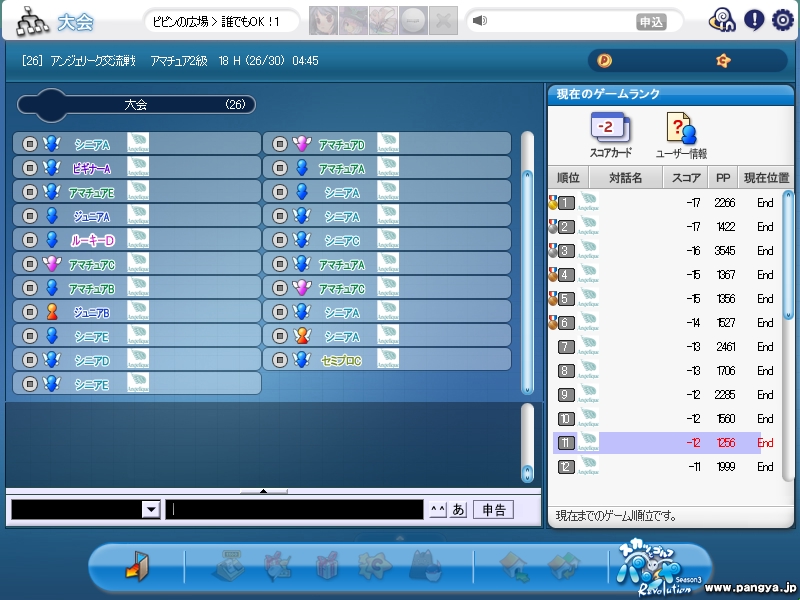Viewport: 800px width, 600px height.
Task: Click the orange P coin icon
Action: click(604, 61)
